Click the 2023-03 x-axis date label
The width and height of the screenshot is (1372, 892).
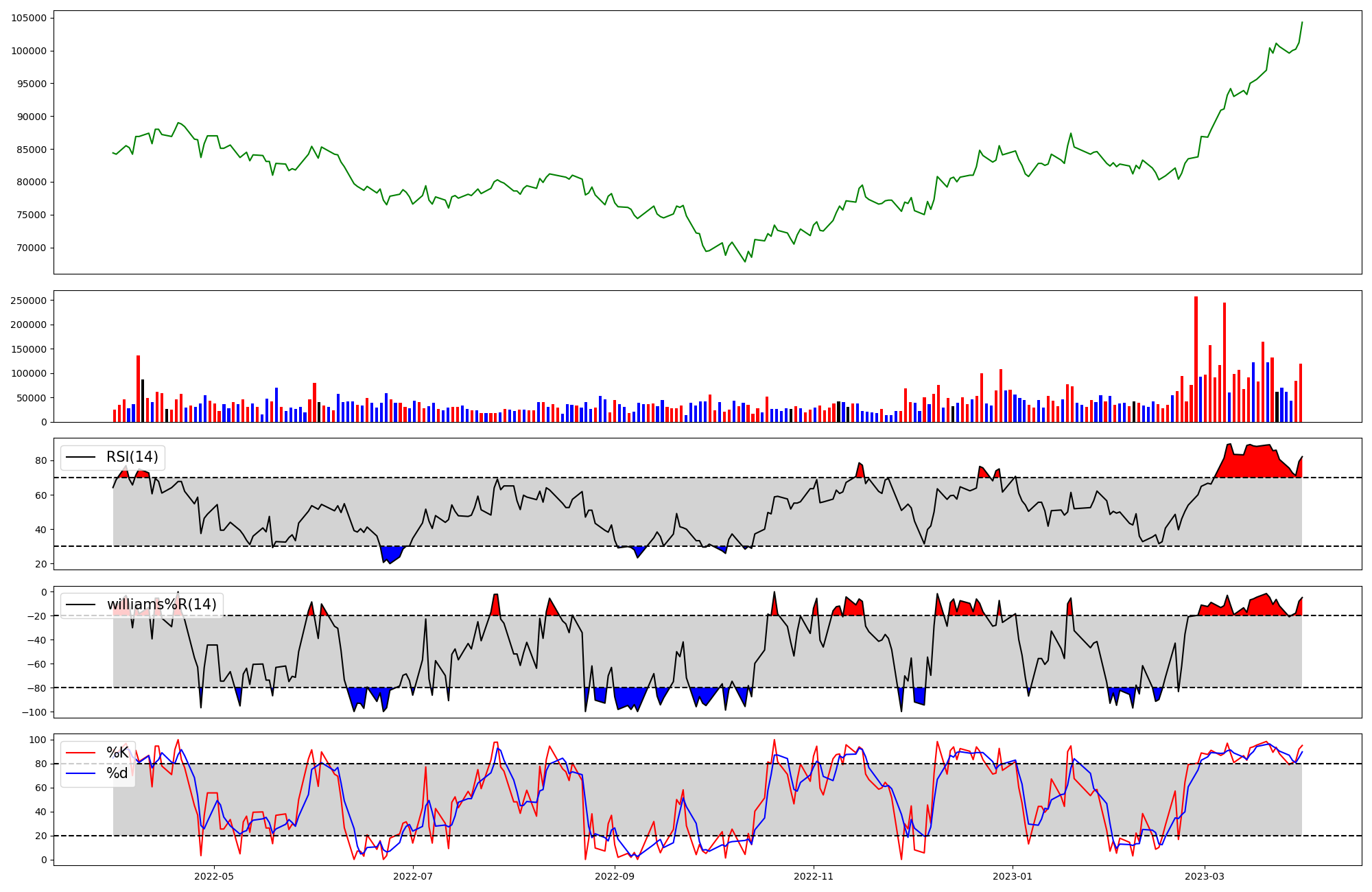point(1205,876)
